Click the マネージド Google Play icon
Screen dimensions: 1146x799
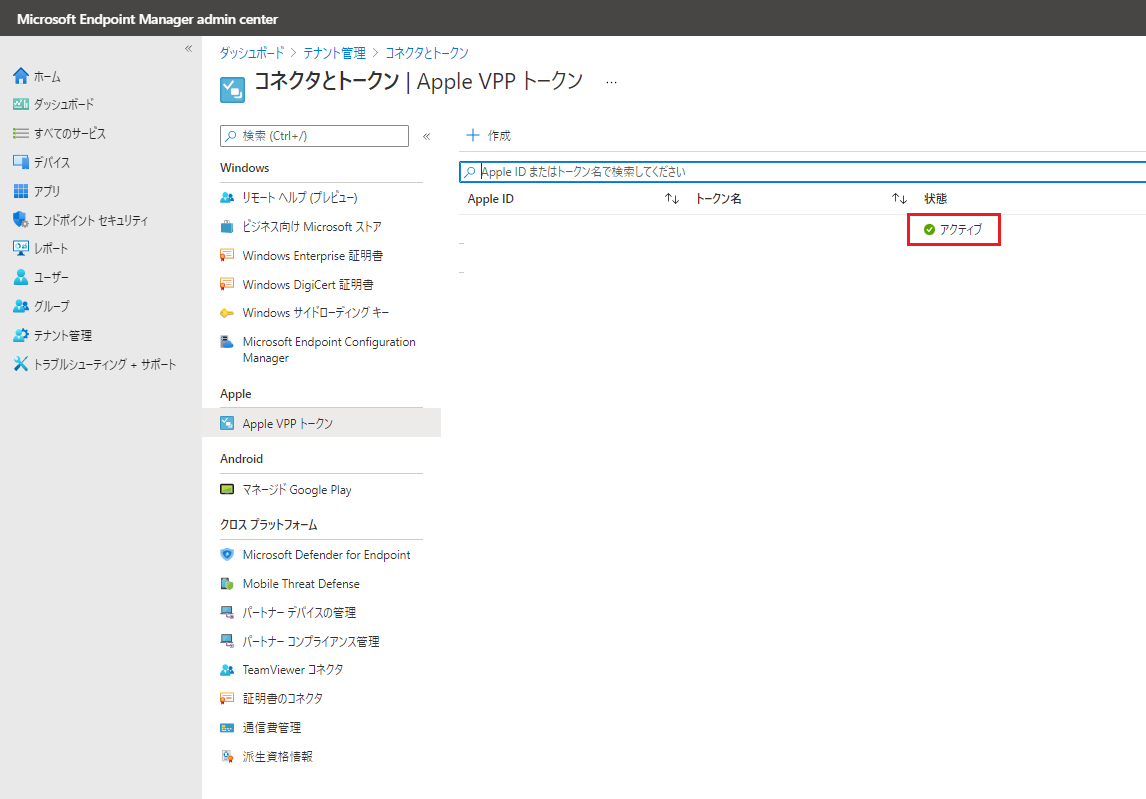point(227,489)
